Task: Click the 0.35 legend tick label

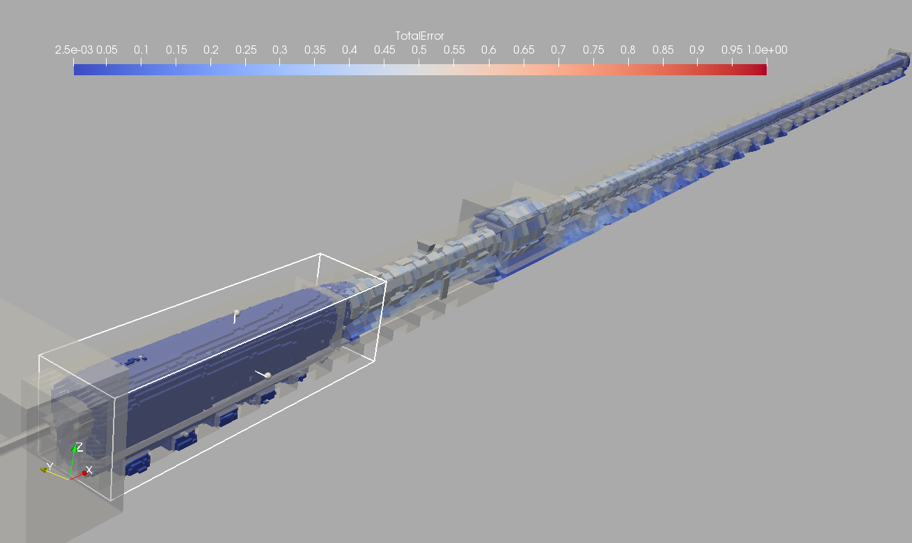Action: (315, 50)
